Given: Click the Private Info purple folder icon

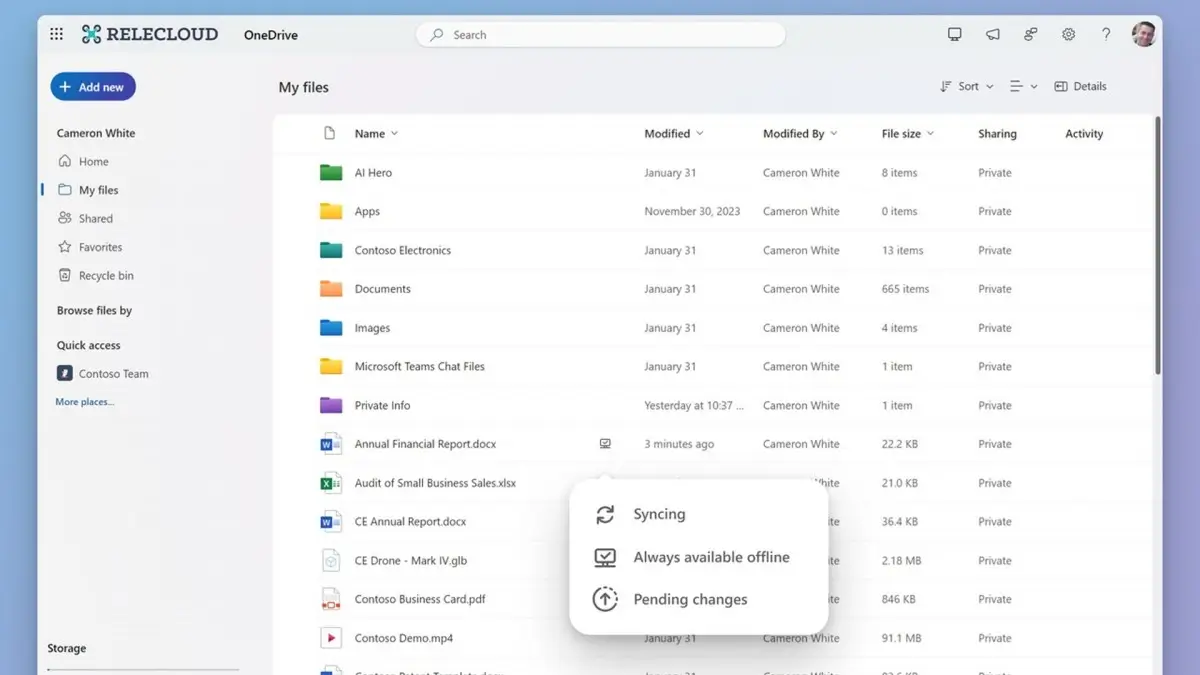Looking at the screenshot, I should point(330,405).
